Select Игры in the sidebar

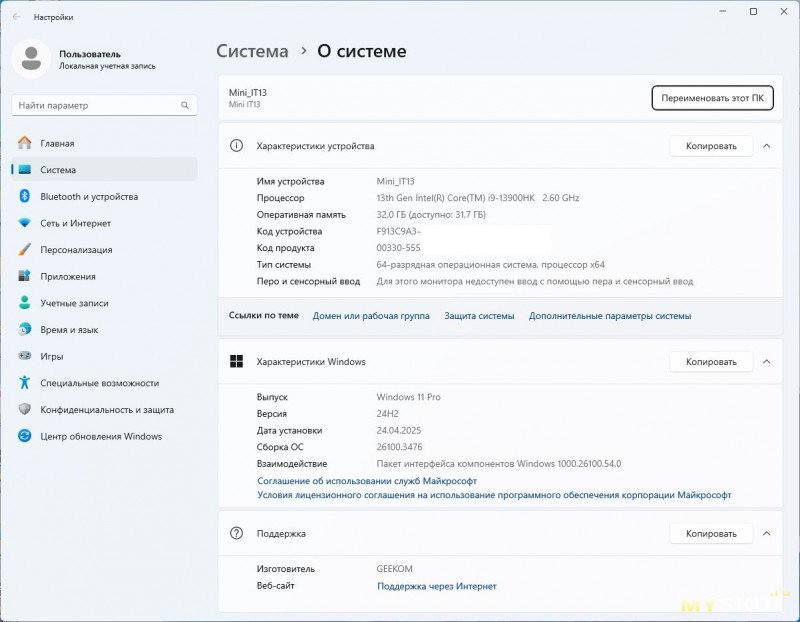[x=104, y=356]
